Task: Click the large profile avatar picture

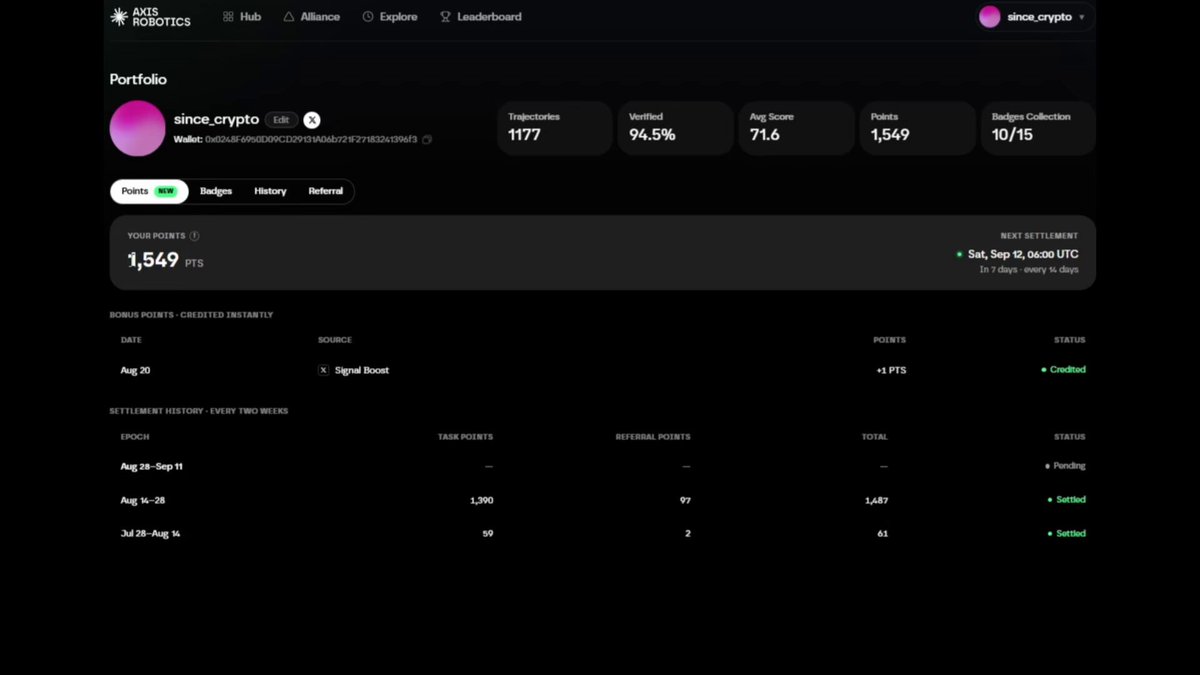Action: pos(137,128)
